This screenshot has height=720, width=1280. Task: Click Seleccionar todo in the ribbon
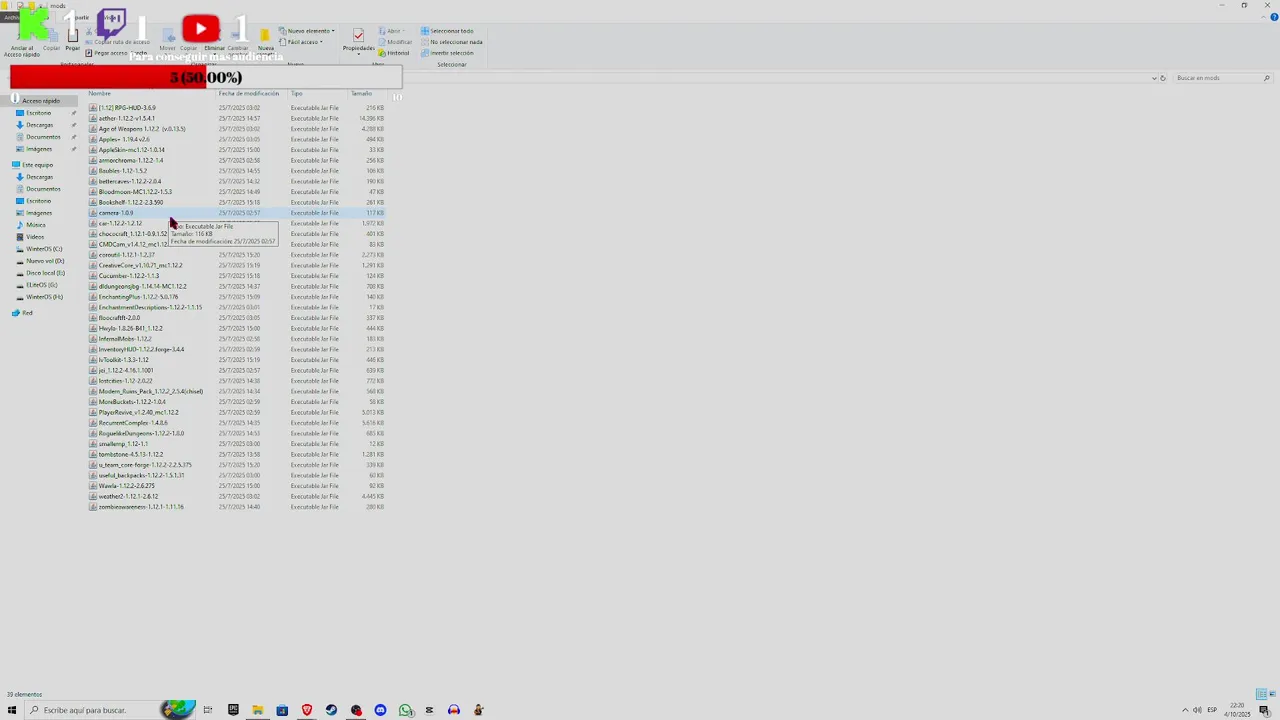click(447, 31)
